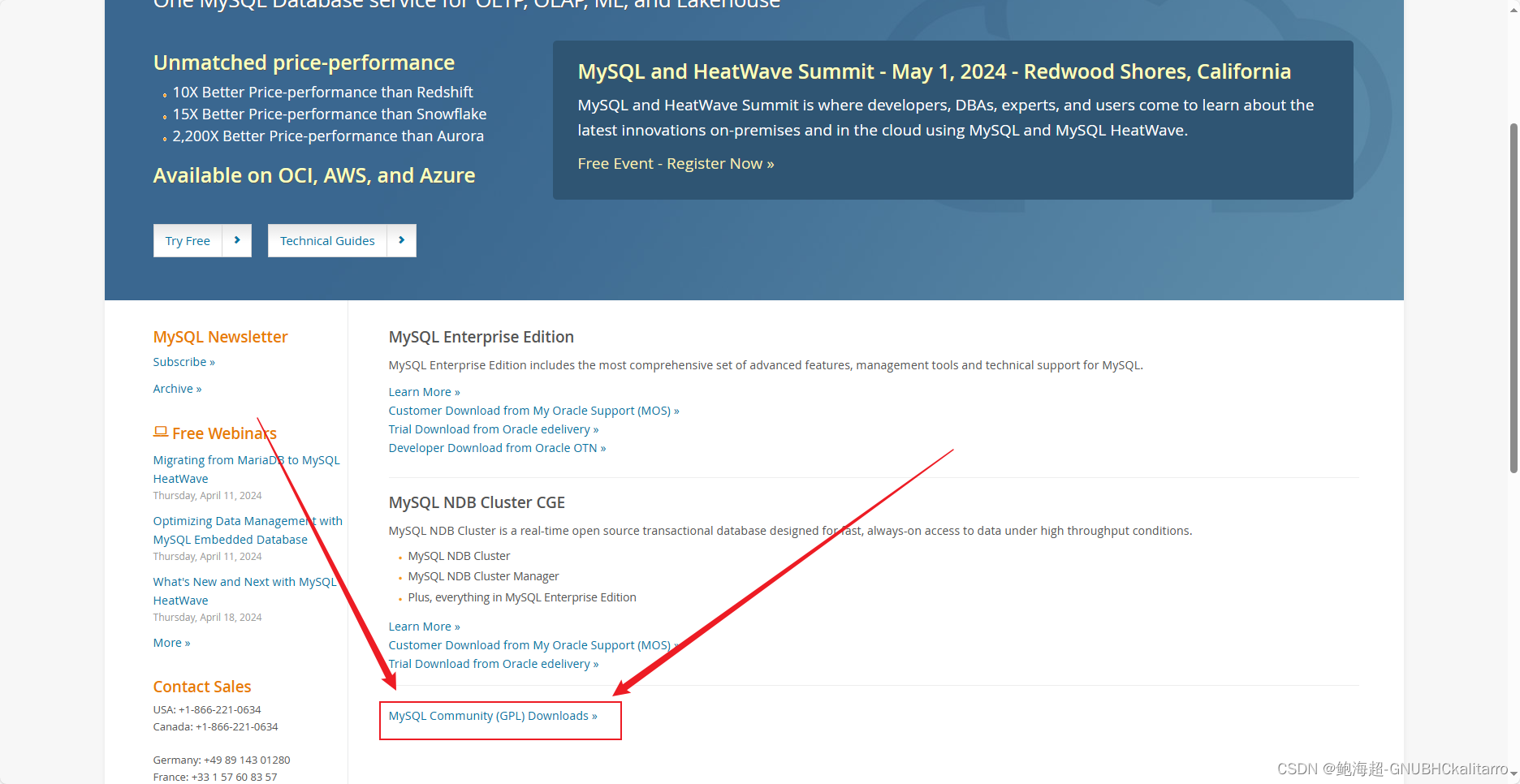Click the 'Unmatched price-performance' heading
The height and width of the screenshot is (784, 1520).
[304, 62]
